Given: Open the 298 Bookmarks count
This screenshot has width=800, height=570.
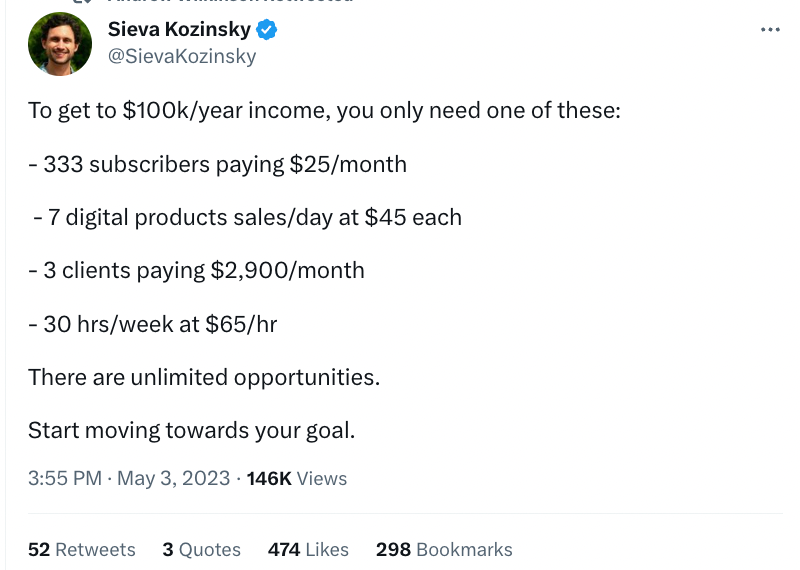Looking at the screenshot, I should tap(444, 550).
